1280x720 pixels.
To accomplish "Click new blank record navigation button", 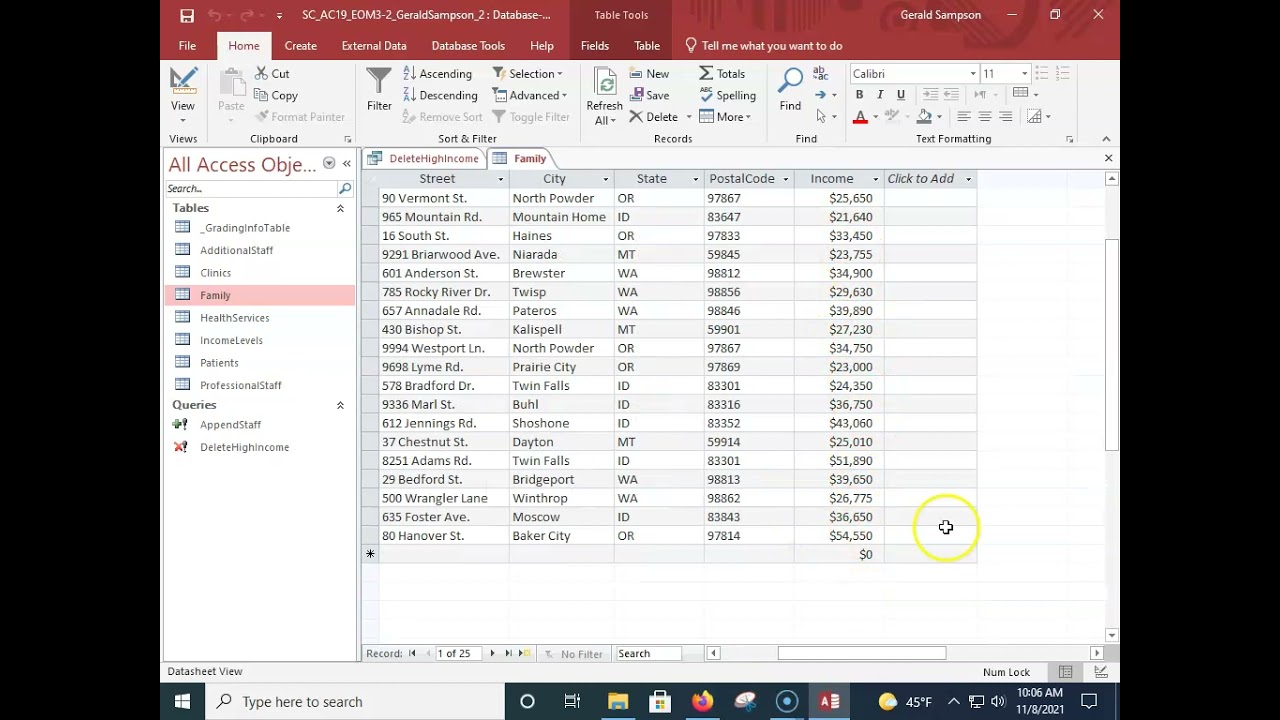I will pyautogui.click(x=526, y=653).
